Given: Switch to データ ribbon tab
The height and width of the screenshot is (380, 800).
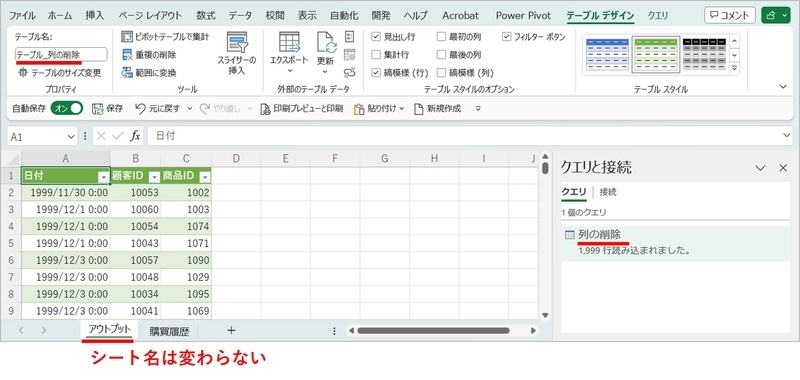Looking at the screenshot, I should click(x=240, y=16).
